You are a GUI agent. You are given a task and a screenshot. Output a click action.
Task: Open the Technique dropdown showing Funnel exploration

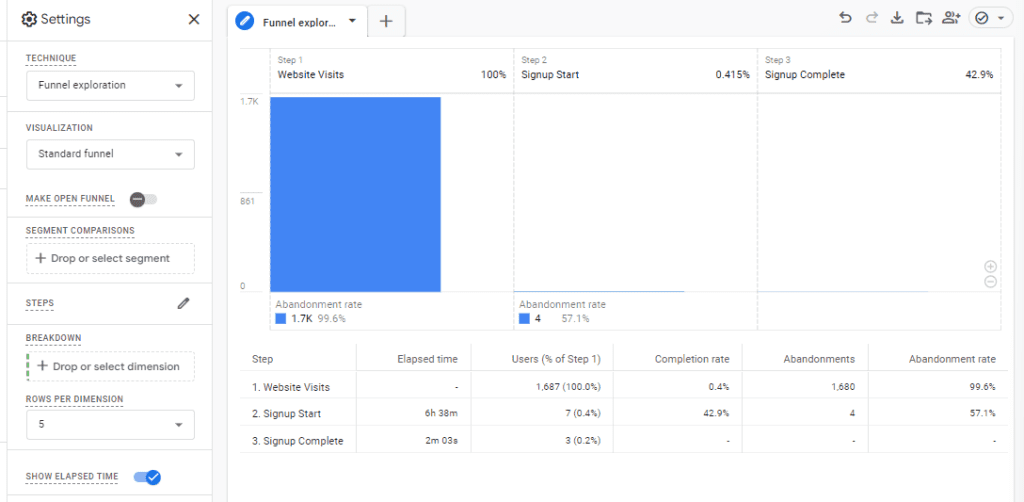coord(110,86)
